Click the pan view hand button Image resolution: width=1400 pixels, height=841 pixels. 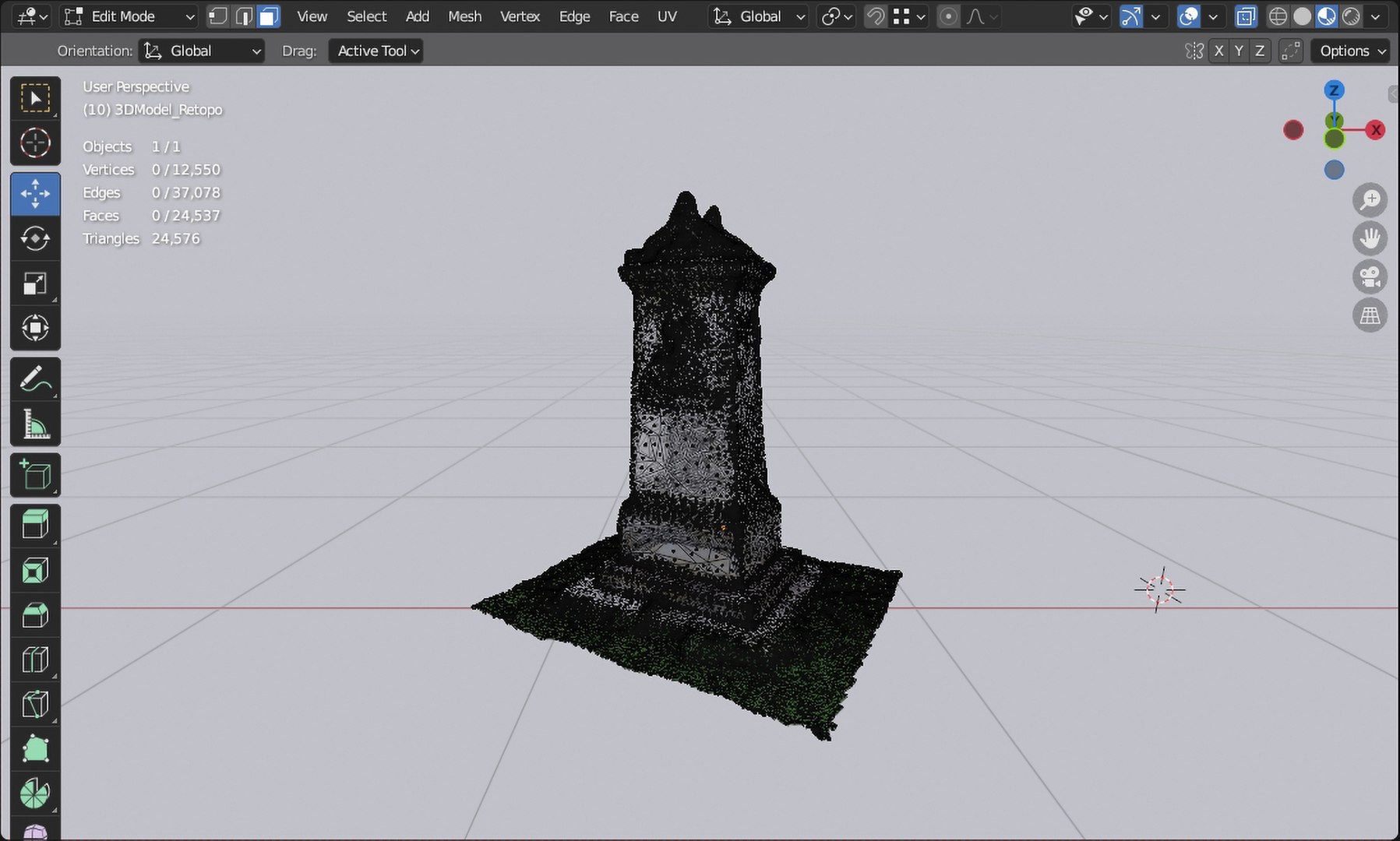pos(1370,238)
